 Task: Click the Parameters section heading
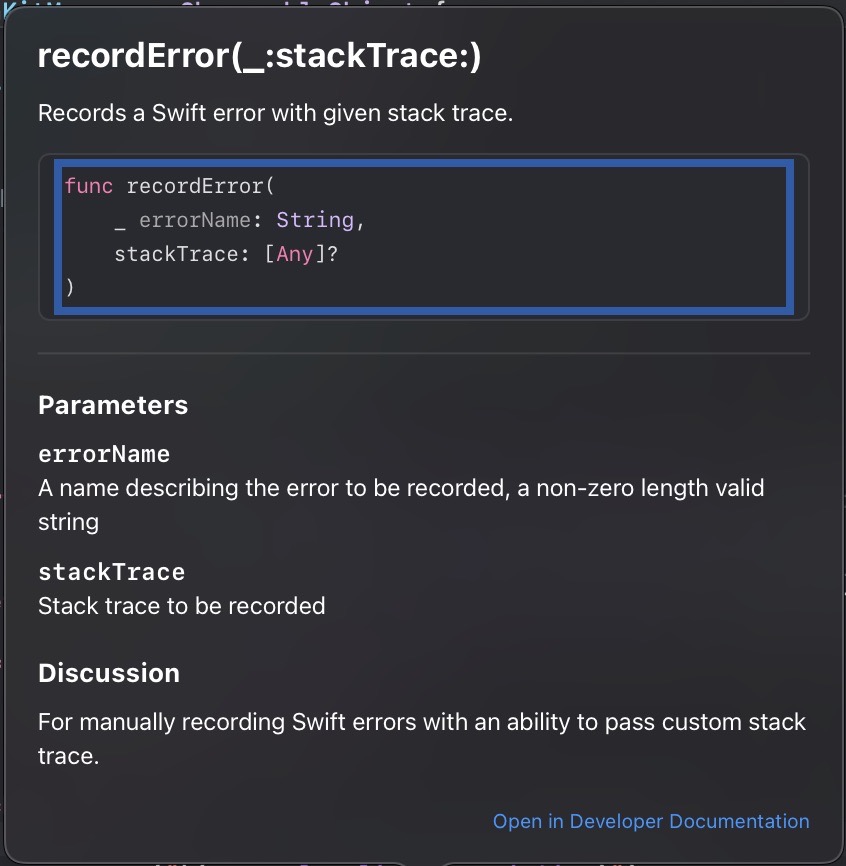point(113,405)
